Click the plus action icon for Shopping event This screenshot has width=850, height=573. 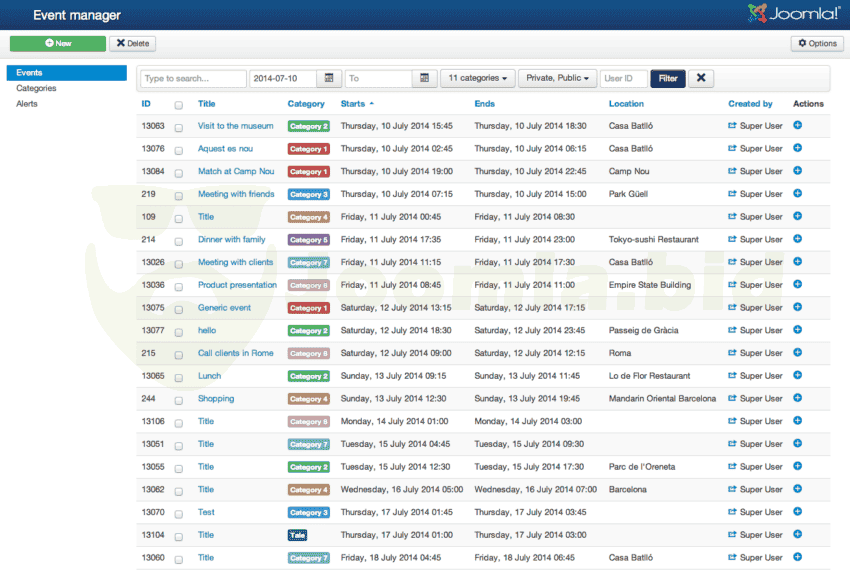[797, 398]
